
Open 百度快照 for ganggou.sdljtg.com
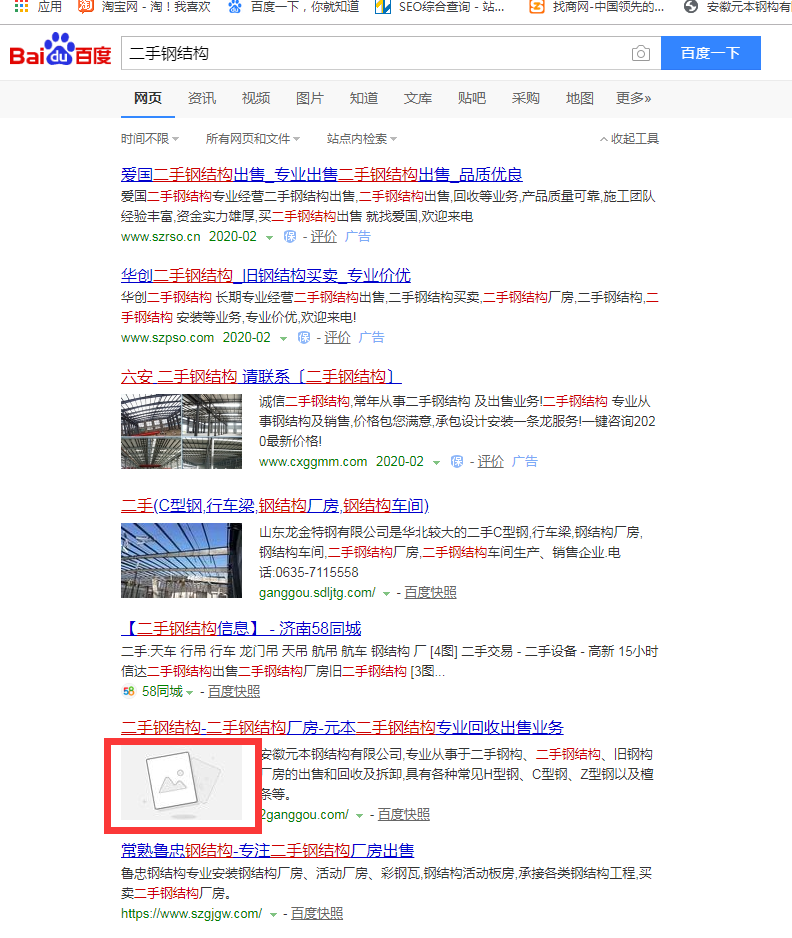[x=430, y=593]
